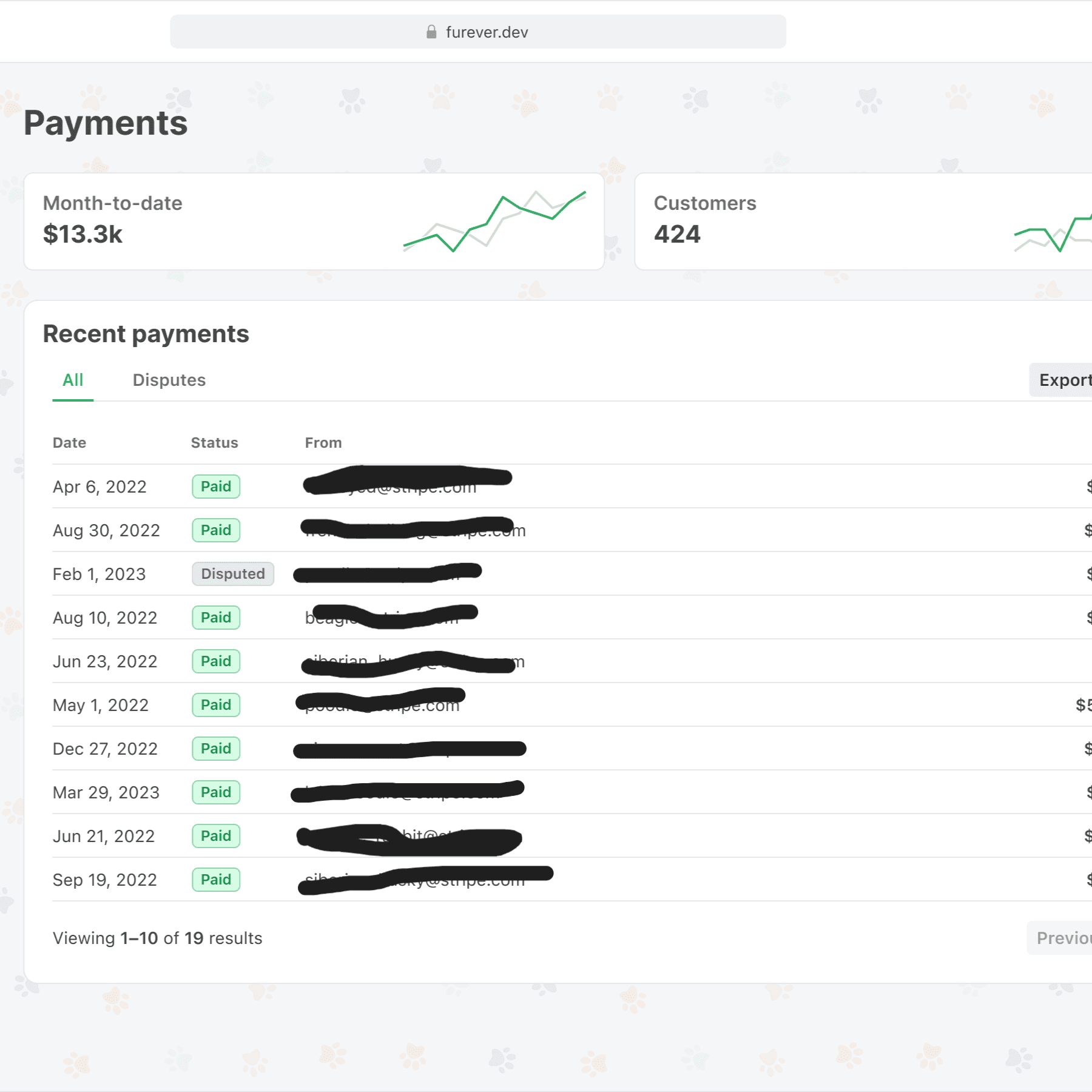Open the Month-to-date $13.3k card
This screenshot has width=1092, height=1092.
coord(314,221)
